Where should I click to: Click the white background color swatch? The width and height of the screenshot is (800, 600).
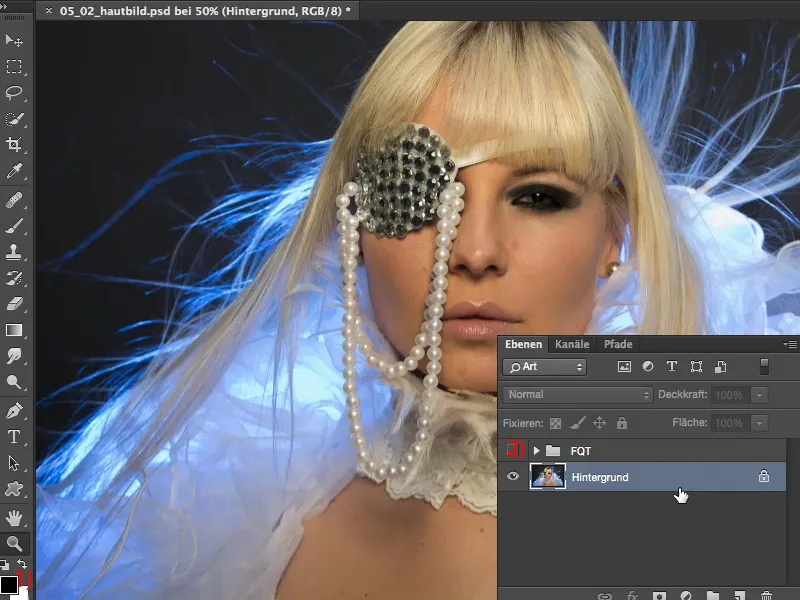point(23,594)
